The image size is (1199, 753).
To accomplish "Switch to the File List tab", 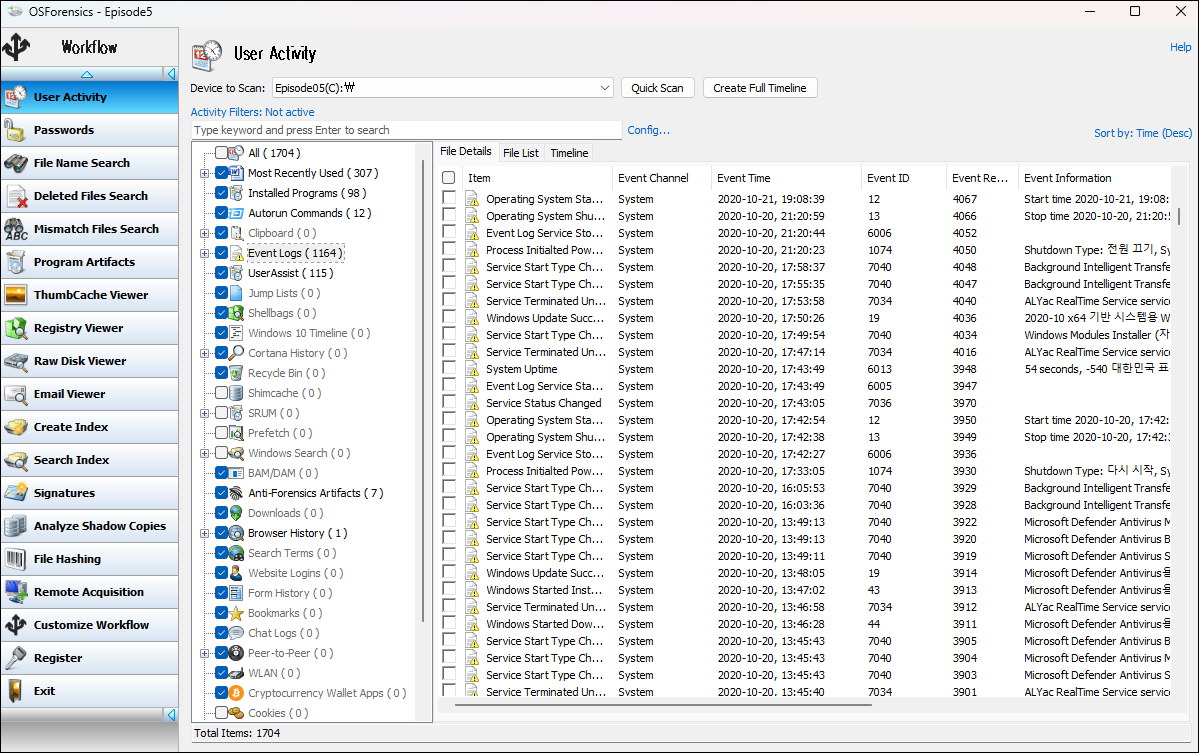I will point(521,153).
